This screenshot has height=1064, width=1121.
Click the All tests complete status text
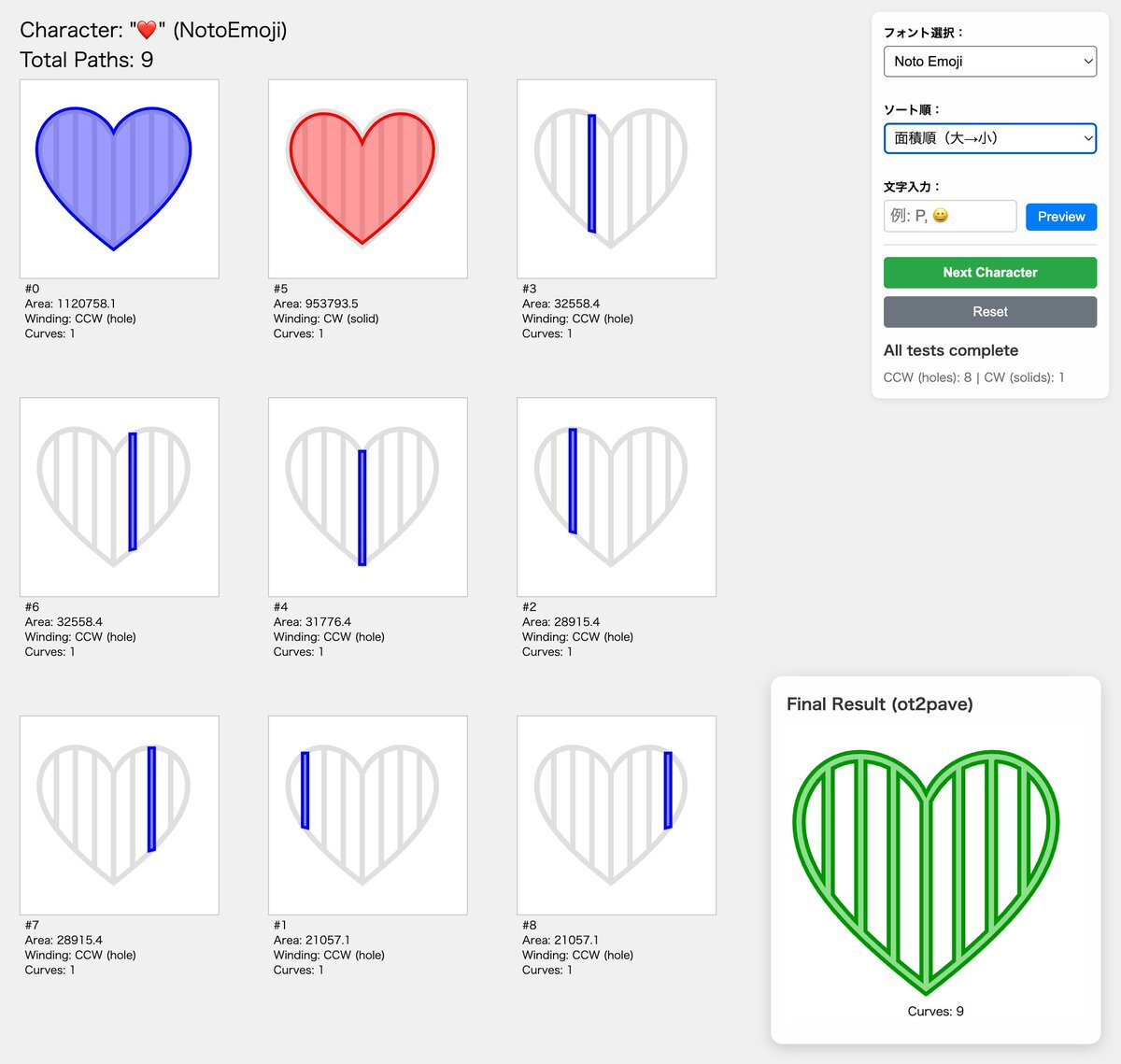[950, 350]
